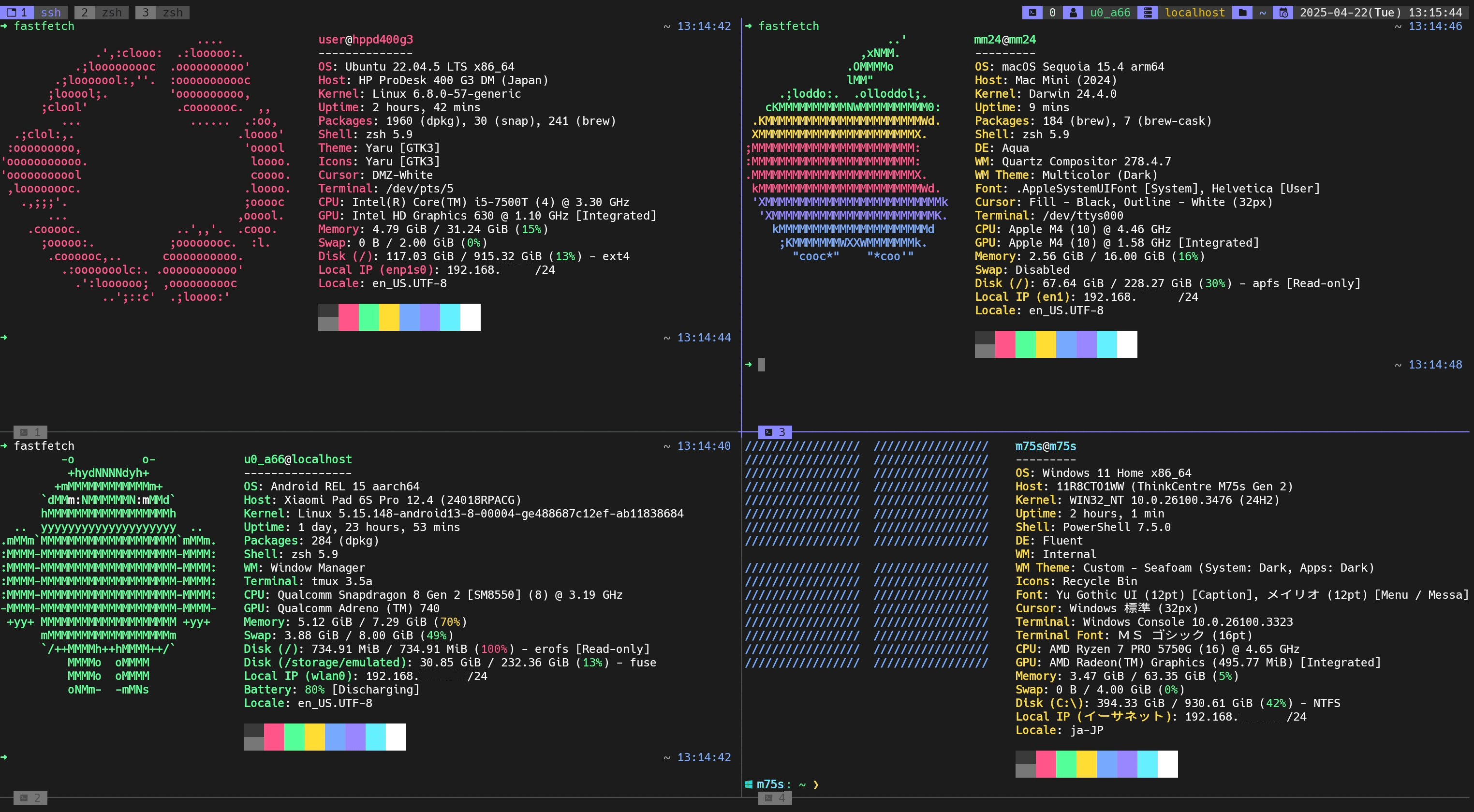Click the Kernel: Linux 6.8.0-57-generic line
1474x812 pixels.
point(419,94)
